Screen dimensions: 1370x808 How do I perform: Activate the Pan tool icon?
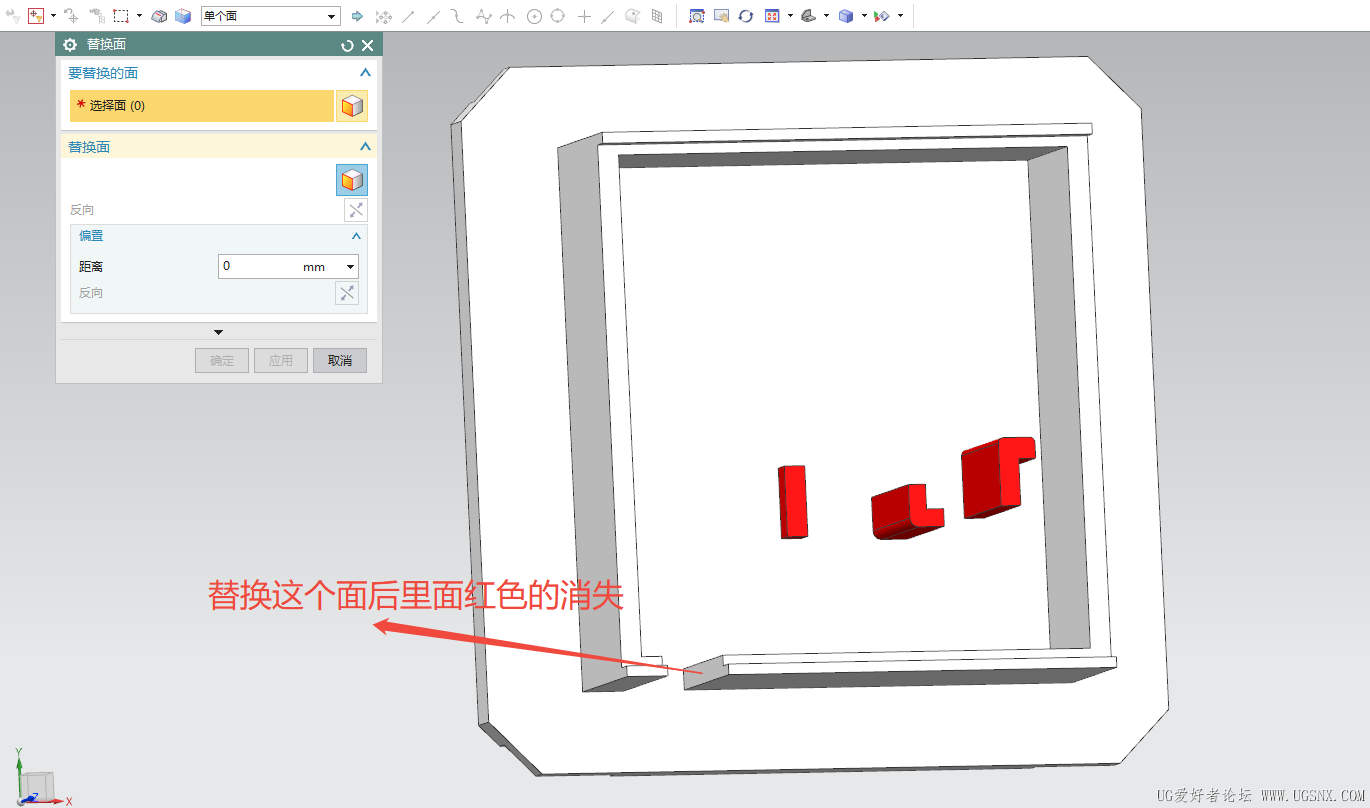point(721,15)
